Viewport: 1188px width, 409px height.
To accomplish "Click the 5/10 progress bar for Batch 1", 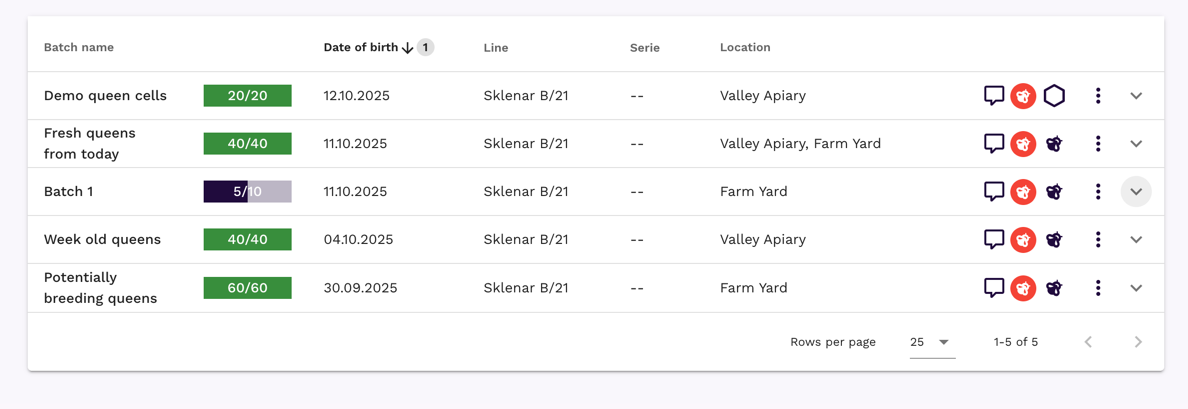I will [x=247, y=192].
